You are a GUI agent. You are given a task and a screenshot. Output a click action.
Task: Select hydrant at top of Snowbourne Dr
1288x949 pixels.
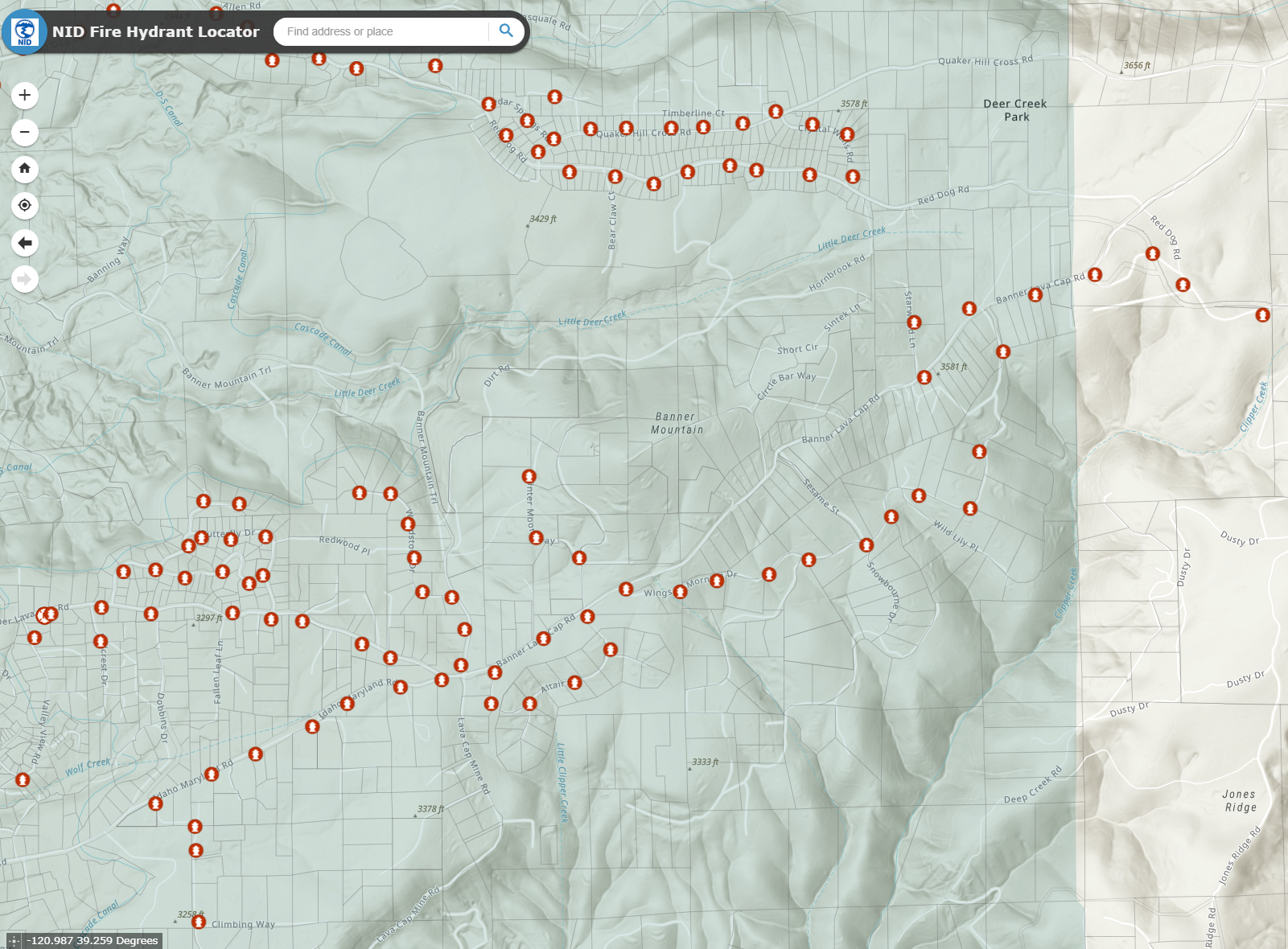[x=866, y=545]
